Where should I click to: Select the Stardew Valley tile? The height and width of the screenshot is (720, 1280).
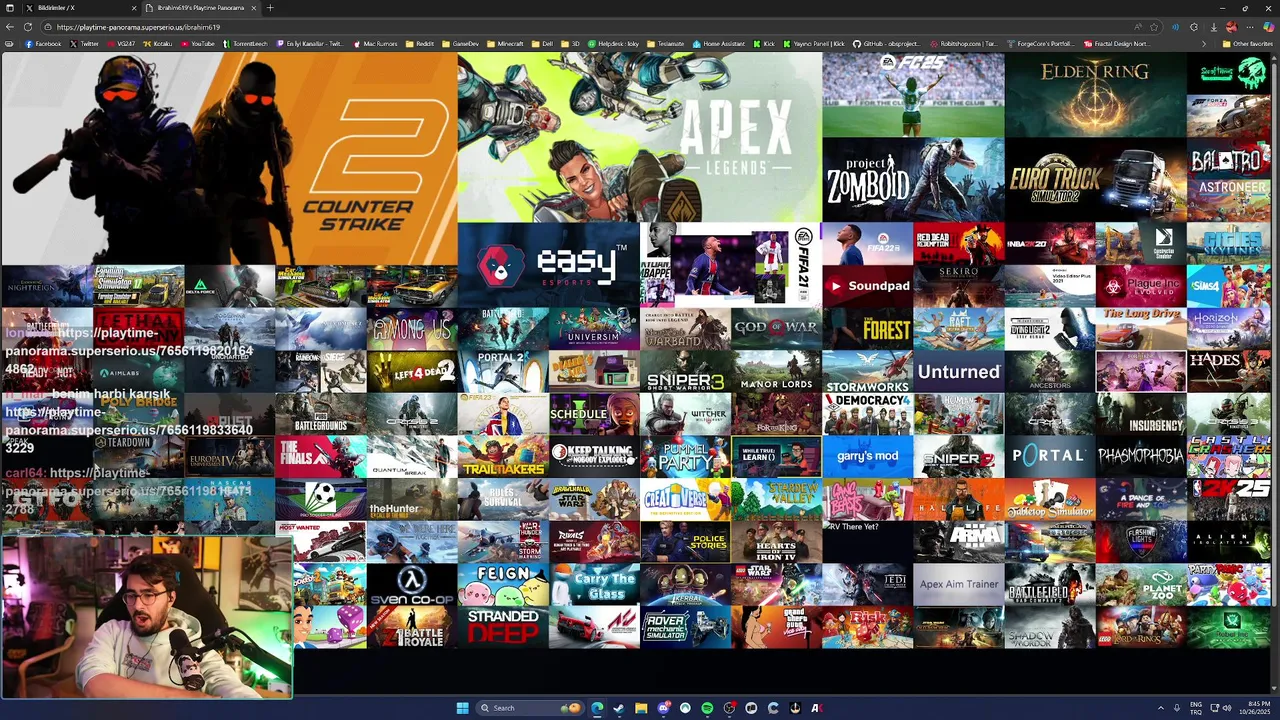pyautogui.click(x=776, y=498)
